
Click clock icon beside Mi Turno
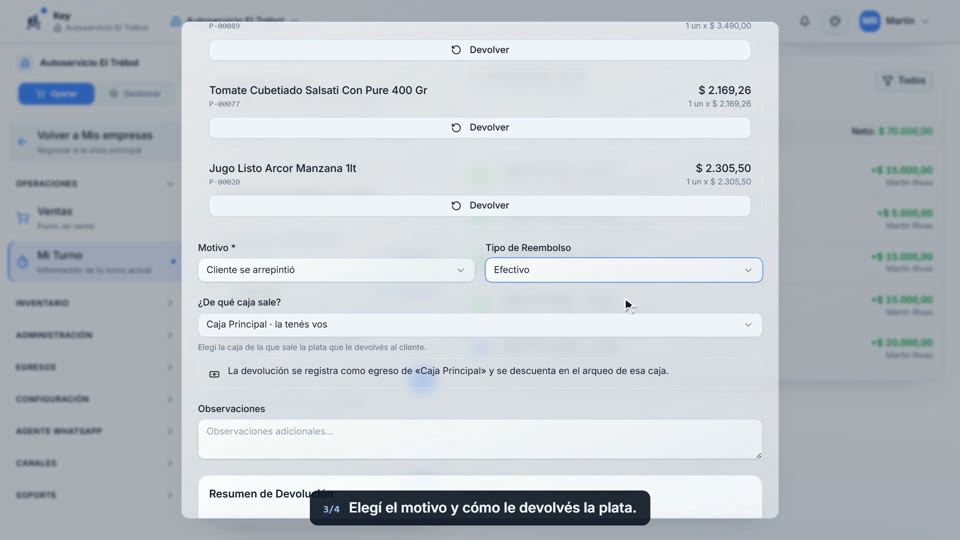(23, 262)
